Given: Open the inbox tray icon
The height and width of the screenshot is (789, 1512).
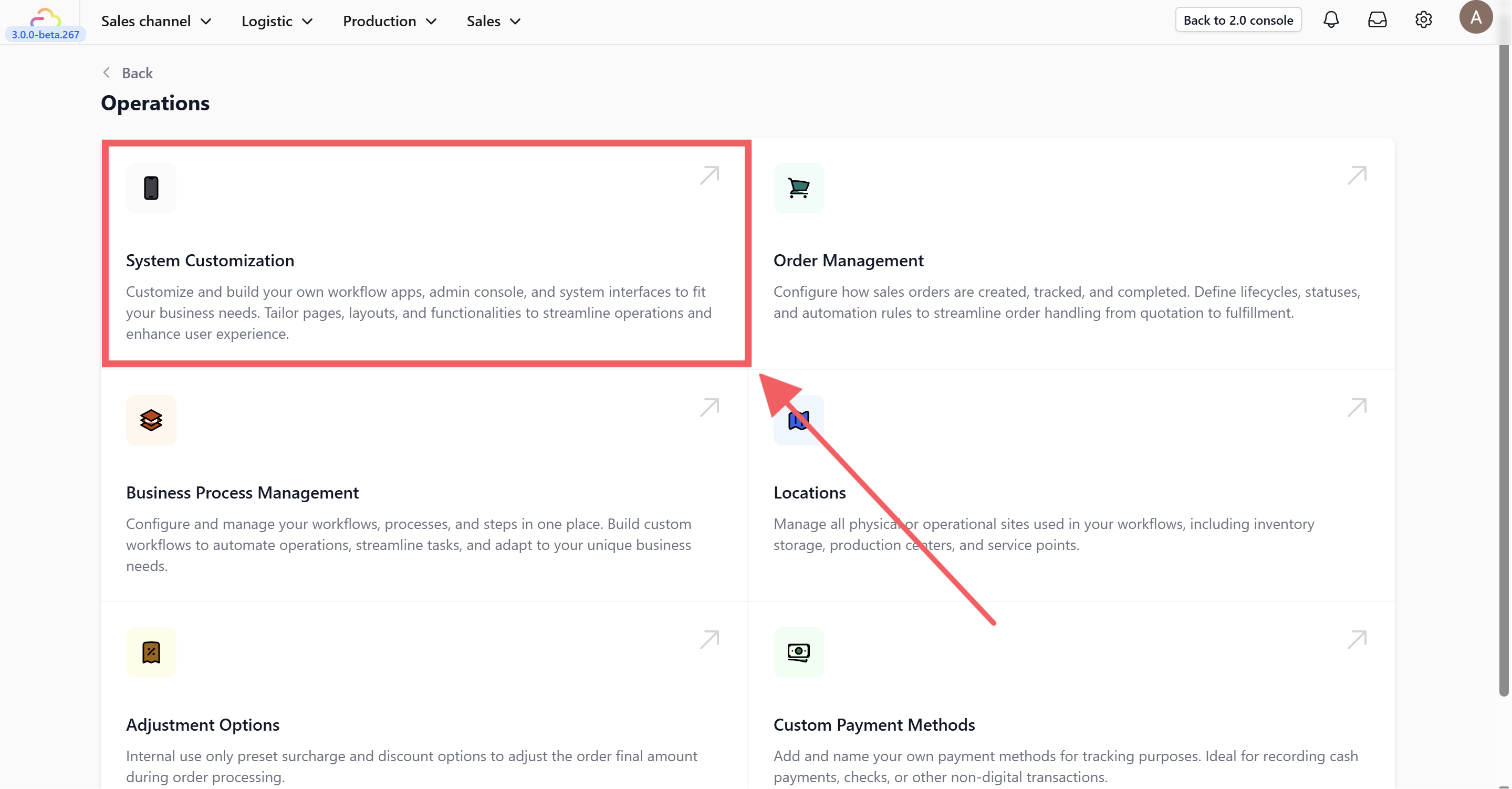Looking at the screenshot, I should click(x=1377, y=20).
